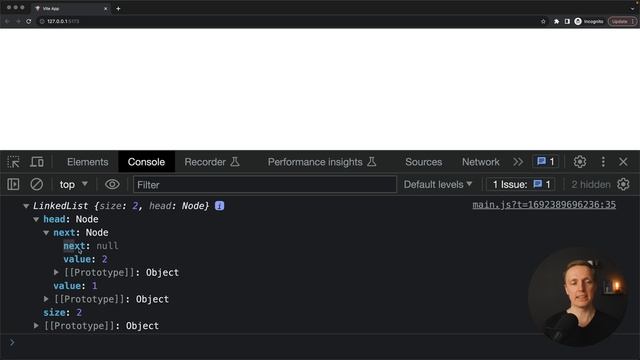Expand Prototype under the value 2 node

(56, 272)
